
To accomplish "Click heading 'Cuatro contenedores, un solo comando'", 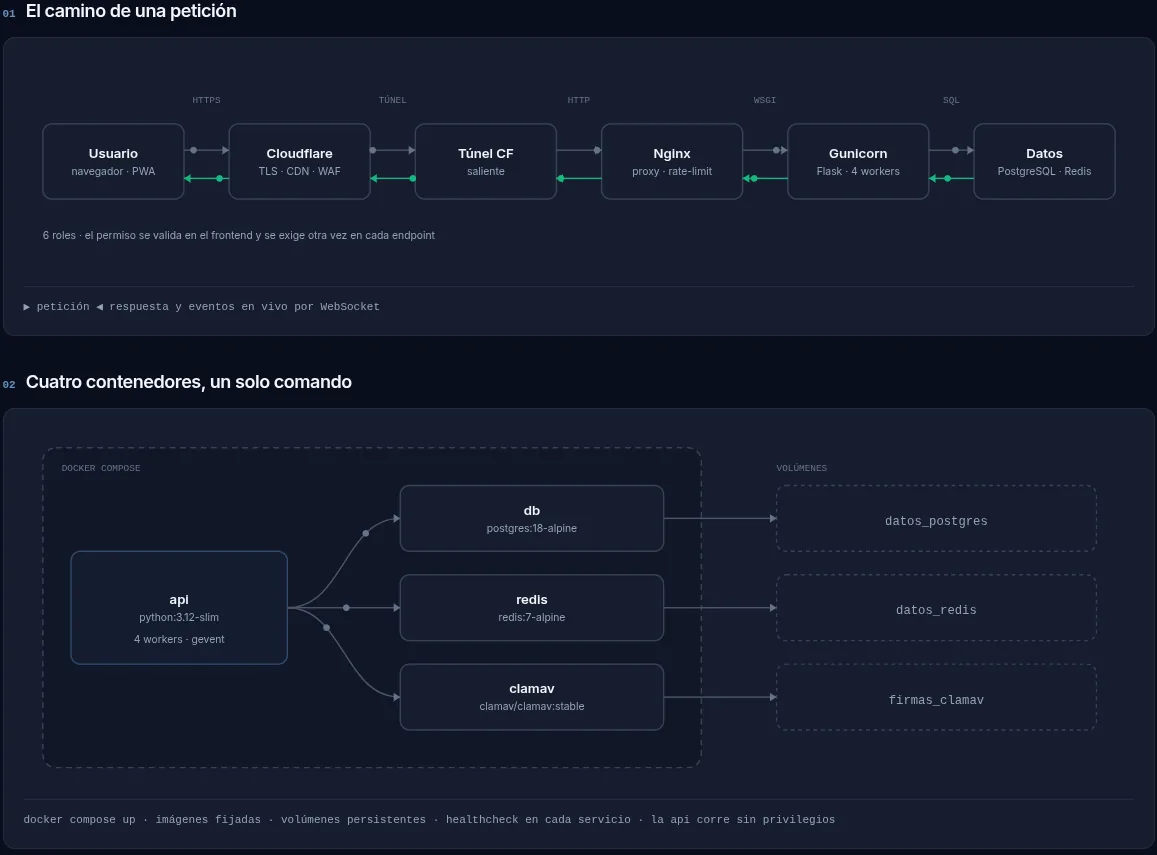I will (189, 382).
